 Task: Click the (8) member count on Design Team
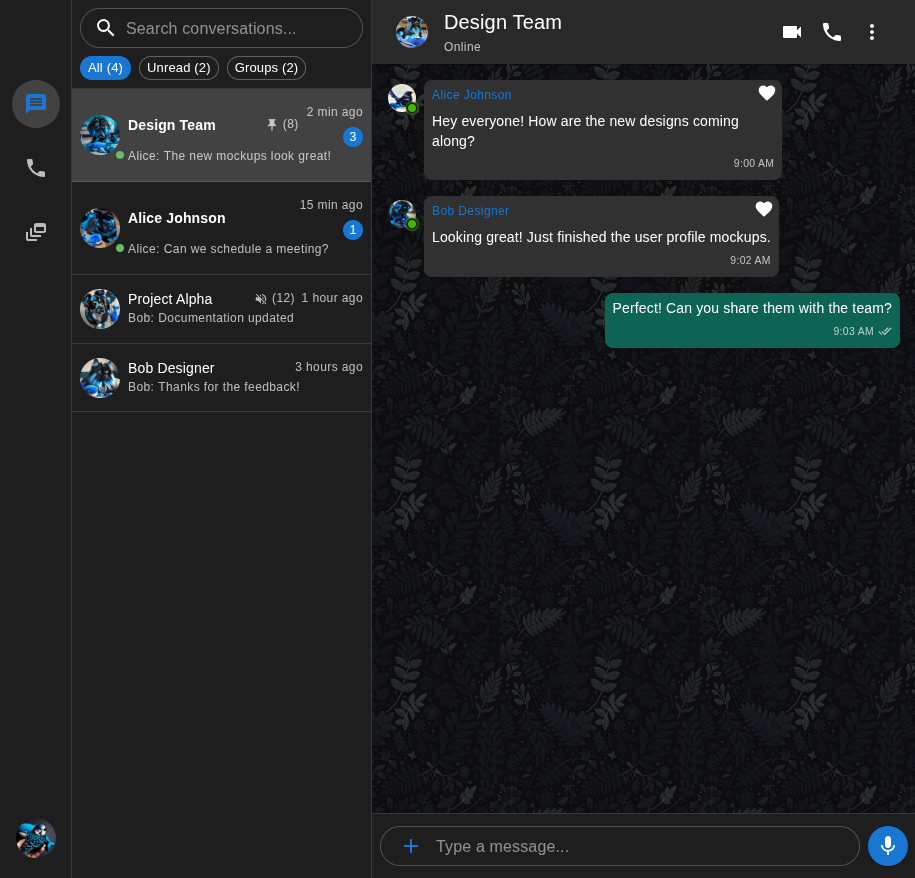(290, 124)
